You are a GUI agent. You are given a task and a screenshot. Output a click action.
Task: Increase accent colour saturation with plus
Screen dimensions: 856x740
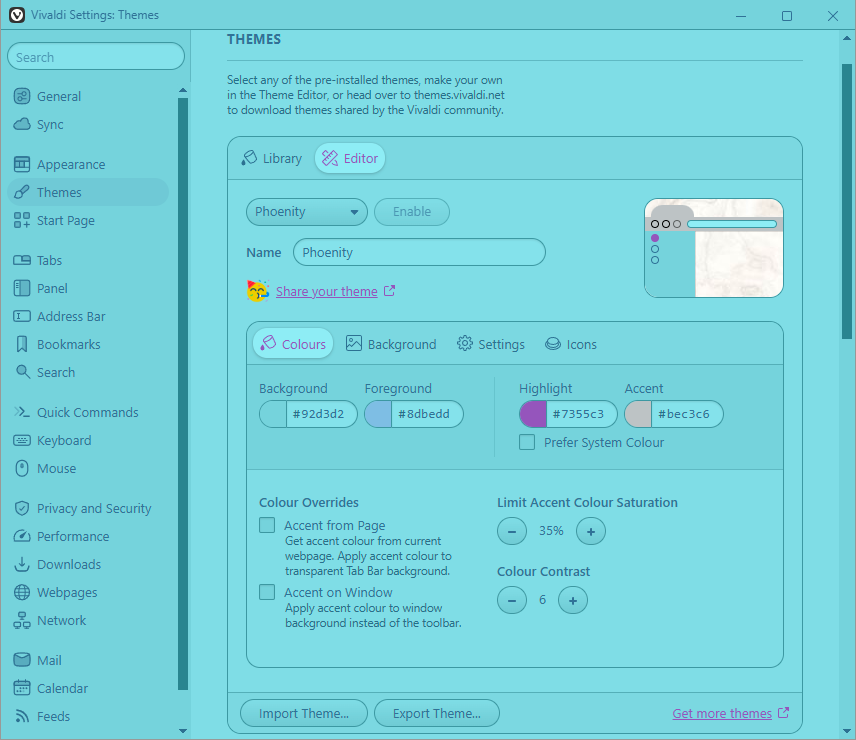click(590, 531)
